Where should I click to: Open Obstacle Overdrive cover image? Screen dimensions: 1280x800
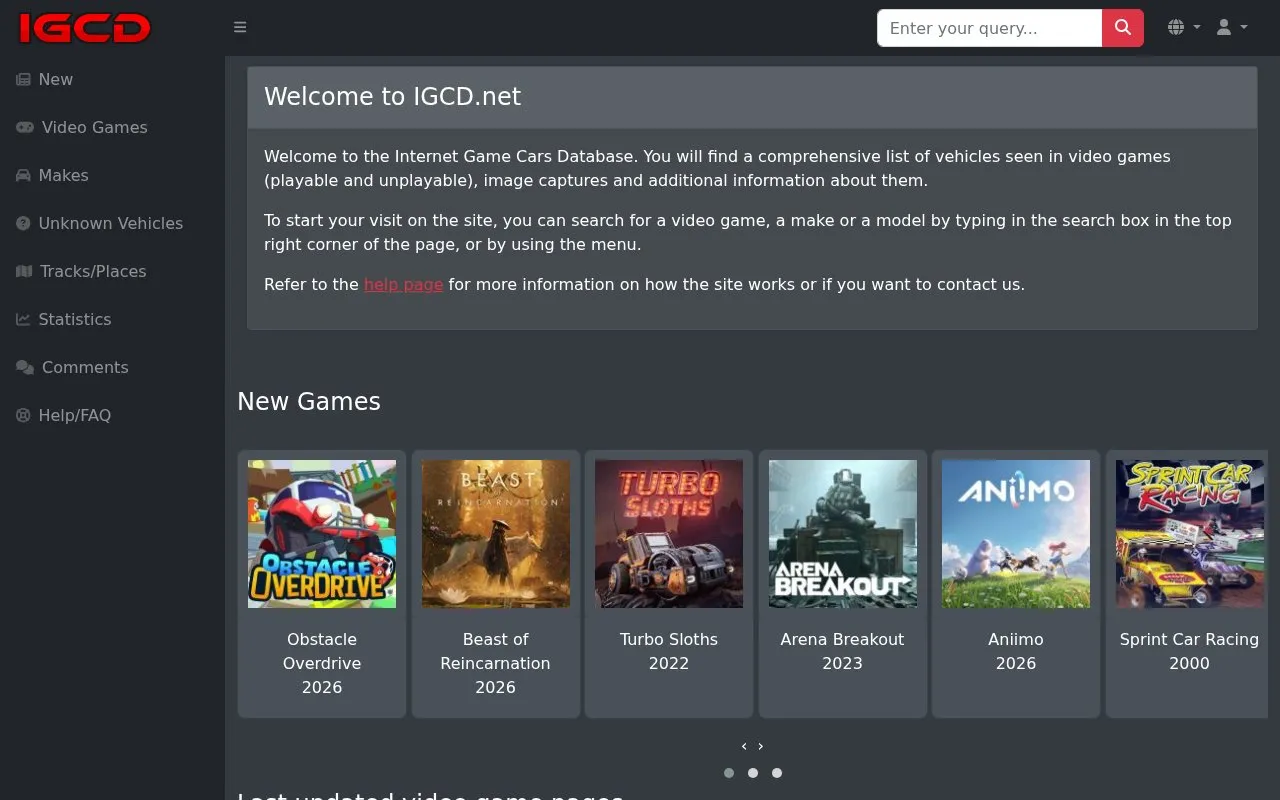tap(322, 534)
